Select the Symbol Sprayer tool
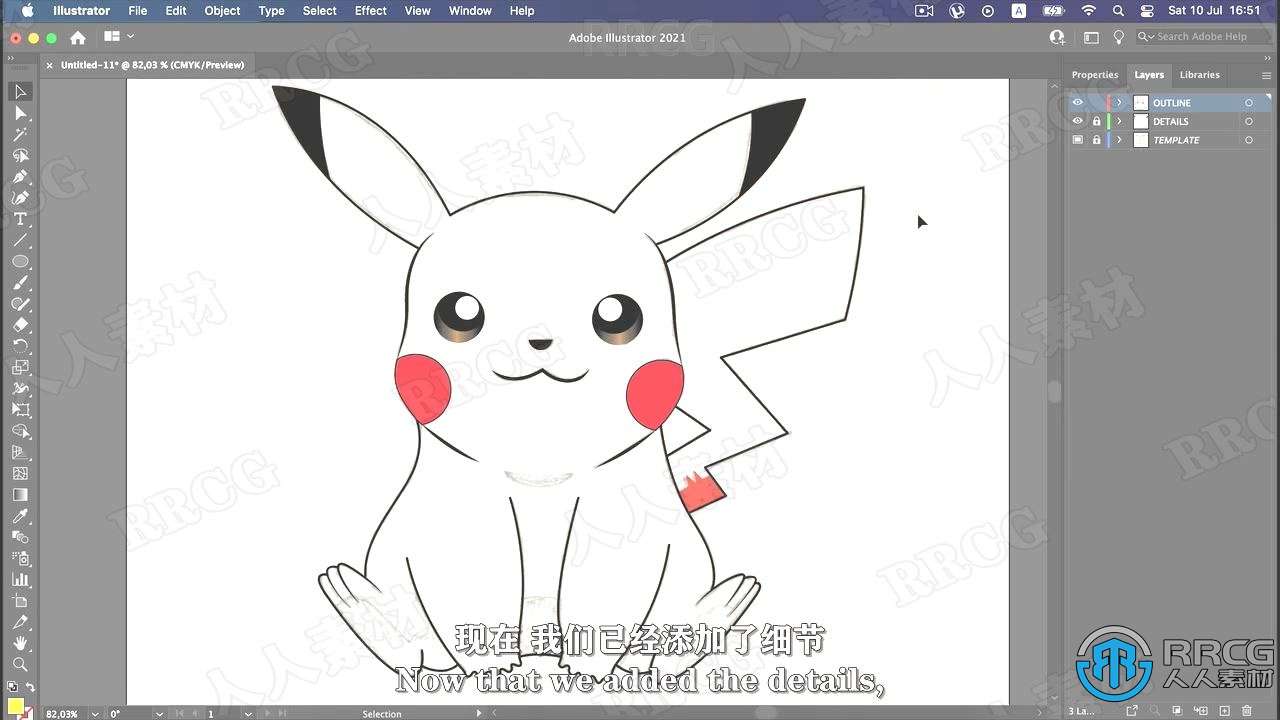This screenshot has width=1280, height=720. (x=20, y=558)
